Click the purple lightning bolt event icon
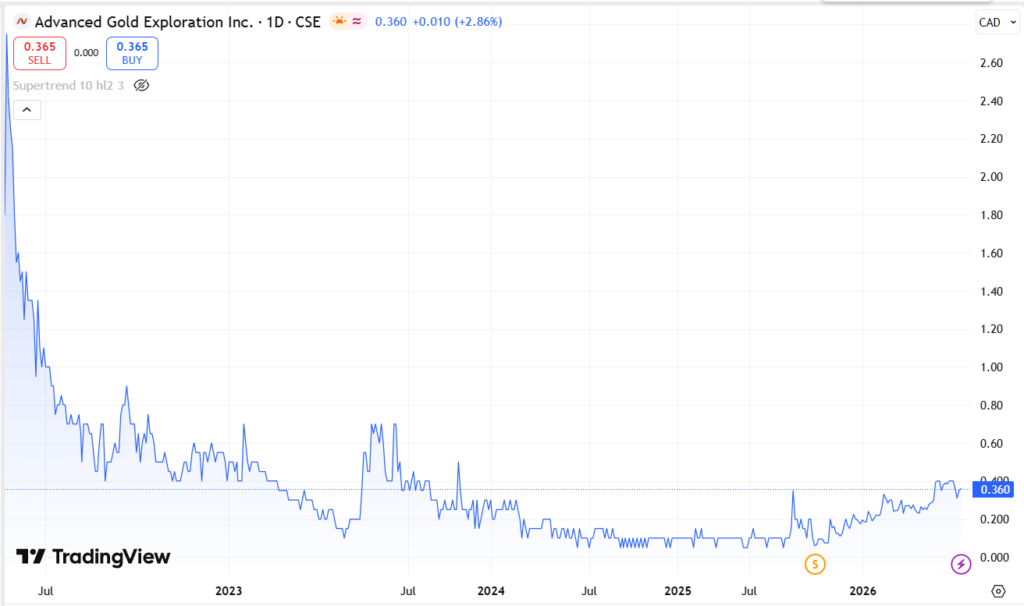The height and width of the screenshot is (606, 1024). pos(960,565)
